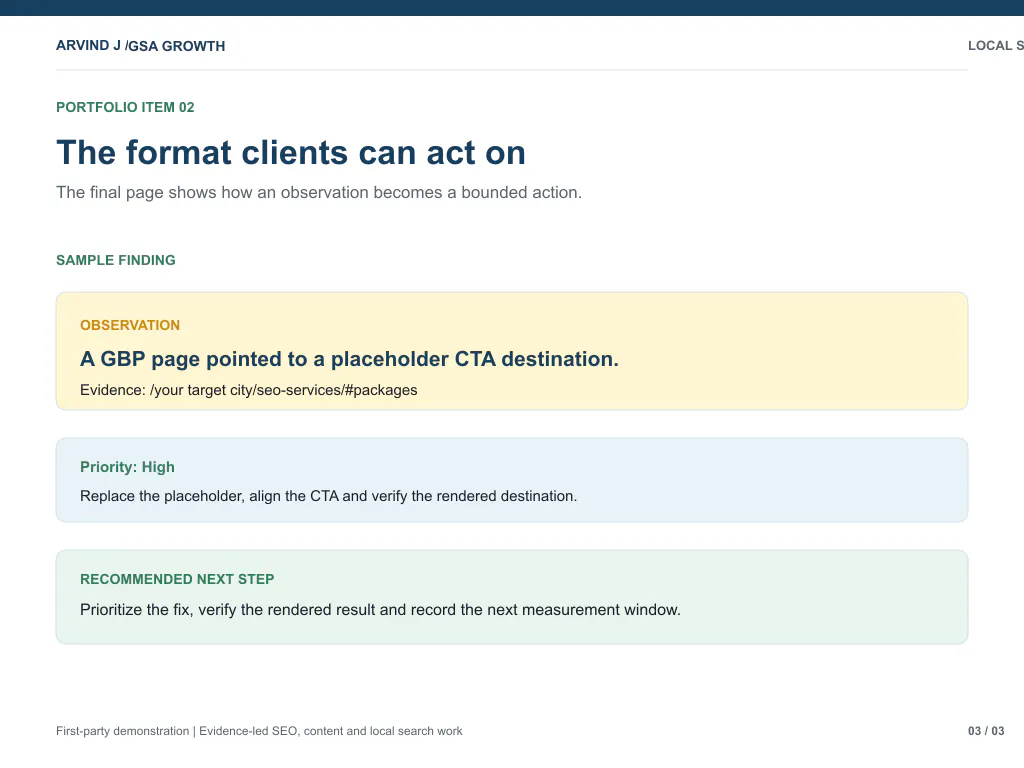This screenshot has width=1024, height=768.
Task: Click 'Prioritize the fix, verify the rendered result' text
Action: 380,610
